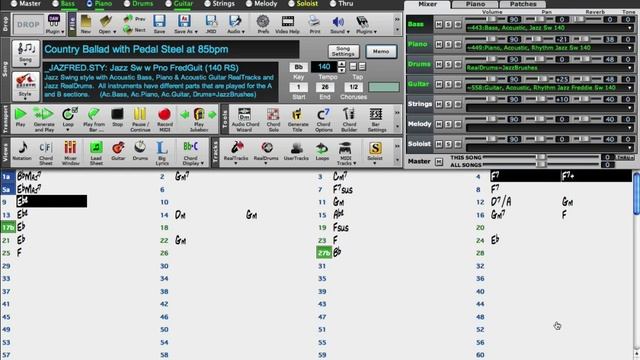This screenshot has width=640, height=360.
Task: Select the Soloist track radio button
Action: coord(291,4)
